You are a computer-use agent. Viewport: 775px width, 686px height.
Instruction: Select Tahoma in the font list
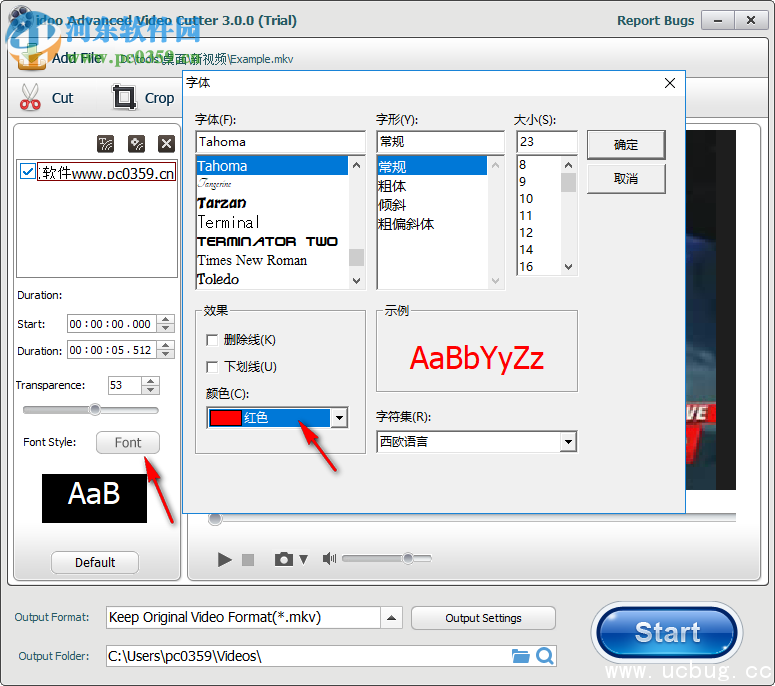point(272,166)
